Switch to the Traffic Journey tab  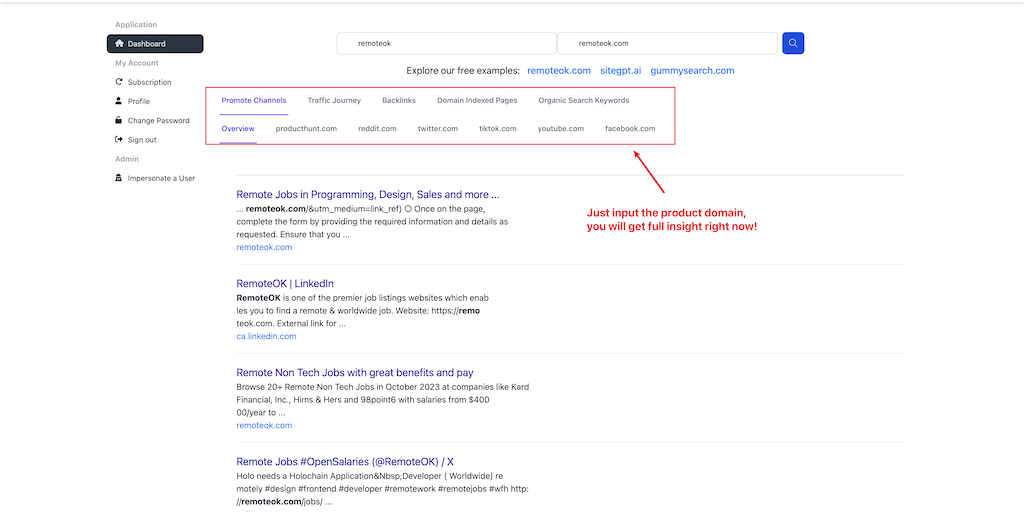click(x=334, y=101)
